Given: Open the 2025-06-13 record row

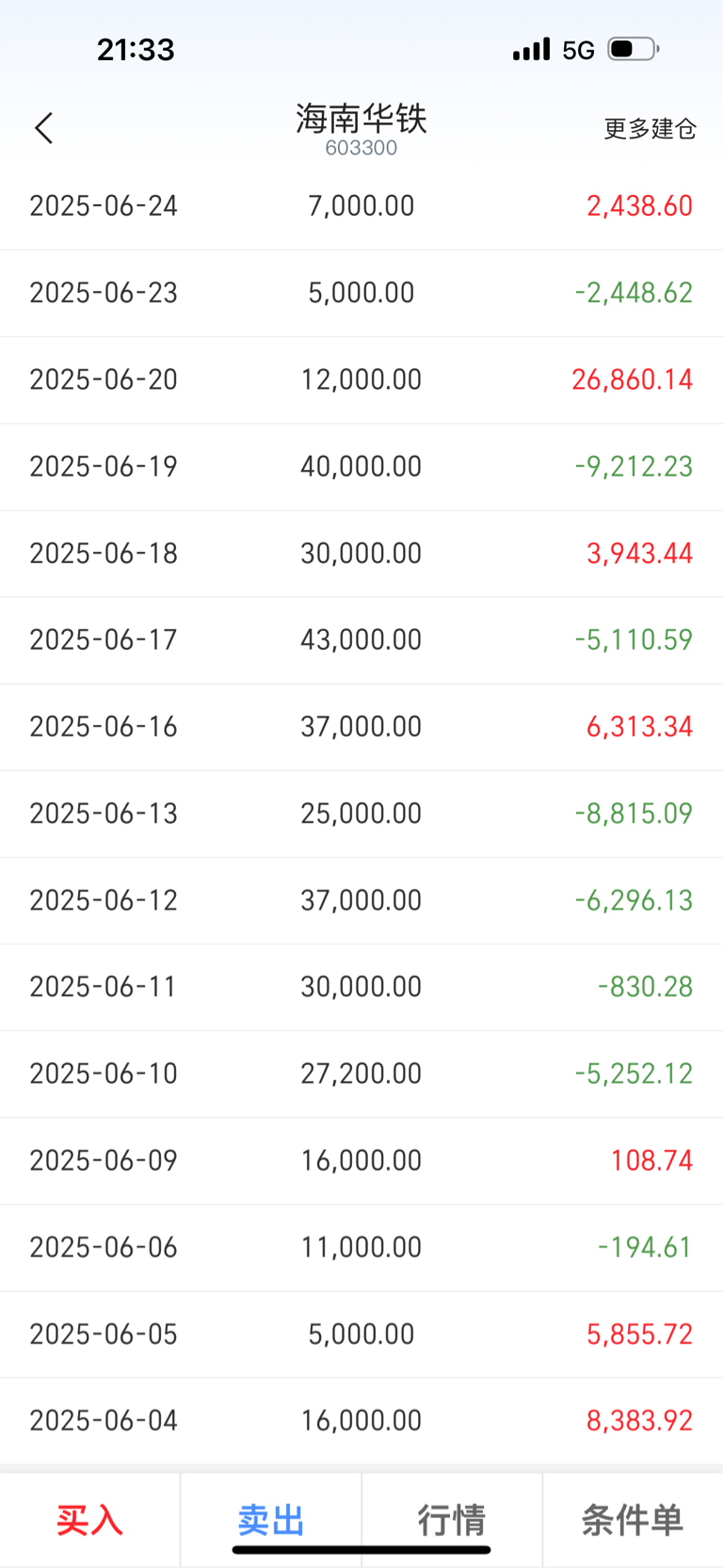Looking at the screenshot, I should (361, 814).
